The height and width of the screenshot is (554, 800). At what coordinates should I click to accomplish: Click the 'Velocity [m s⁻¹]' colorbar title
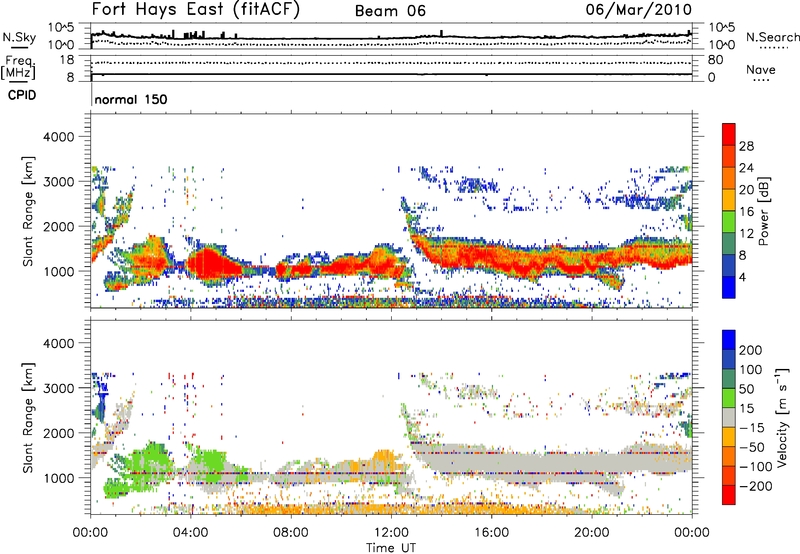782,417
